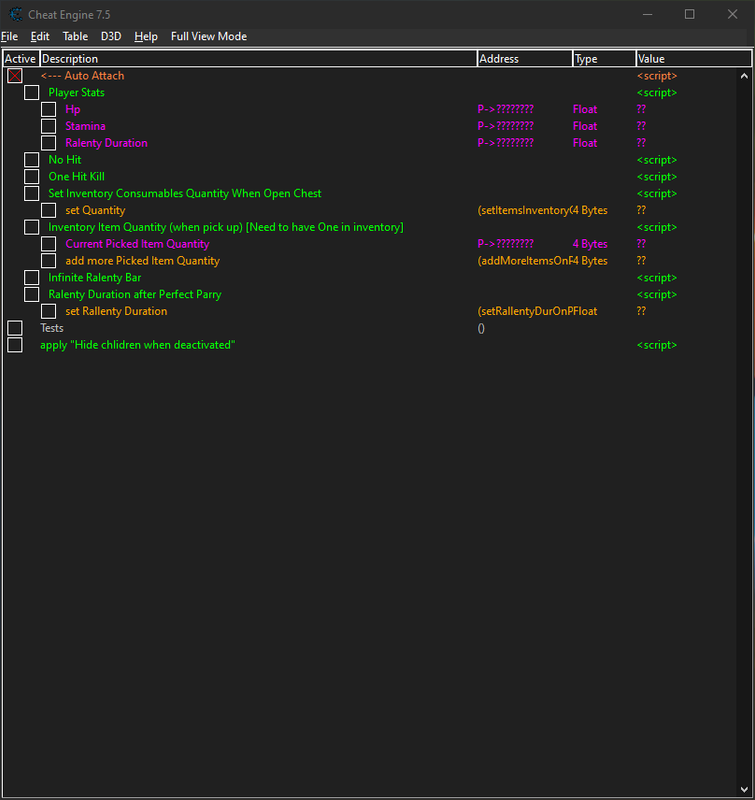Sort by the Value column header
The image size is (755, 800).
click(694, 59)
